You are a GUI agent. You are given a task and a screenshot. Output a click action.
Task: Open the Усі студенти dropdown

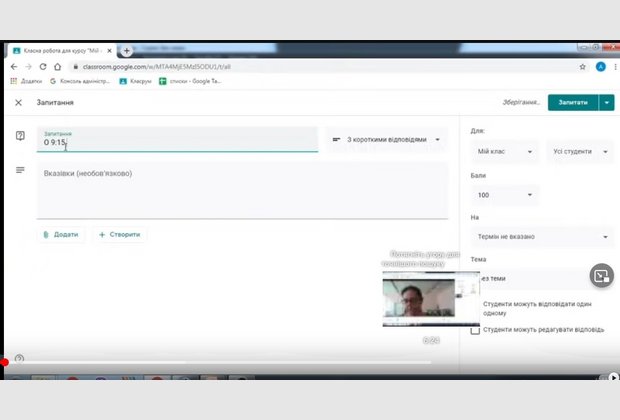coord(580,151)
